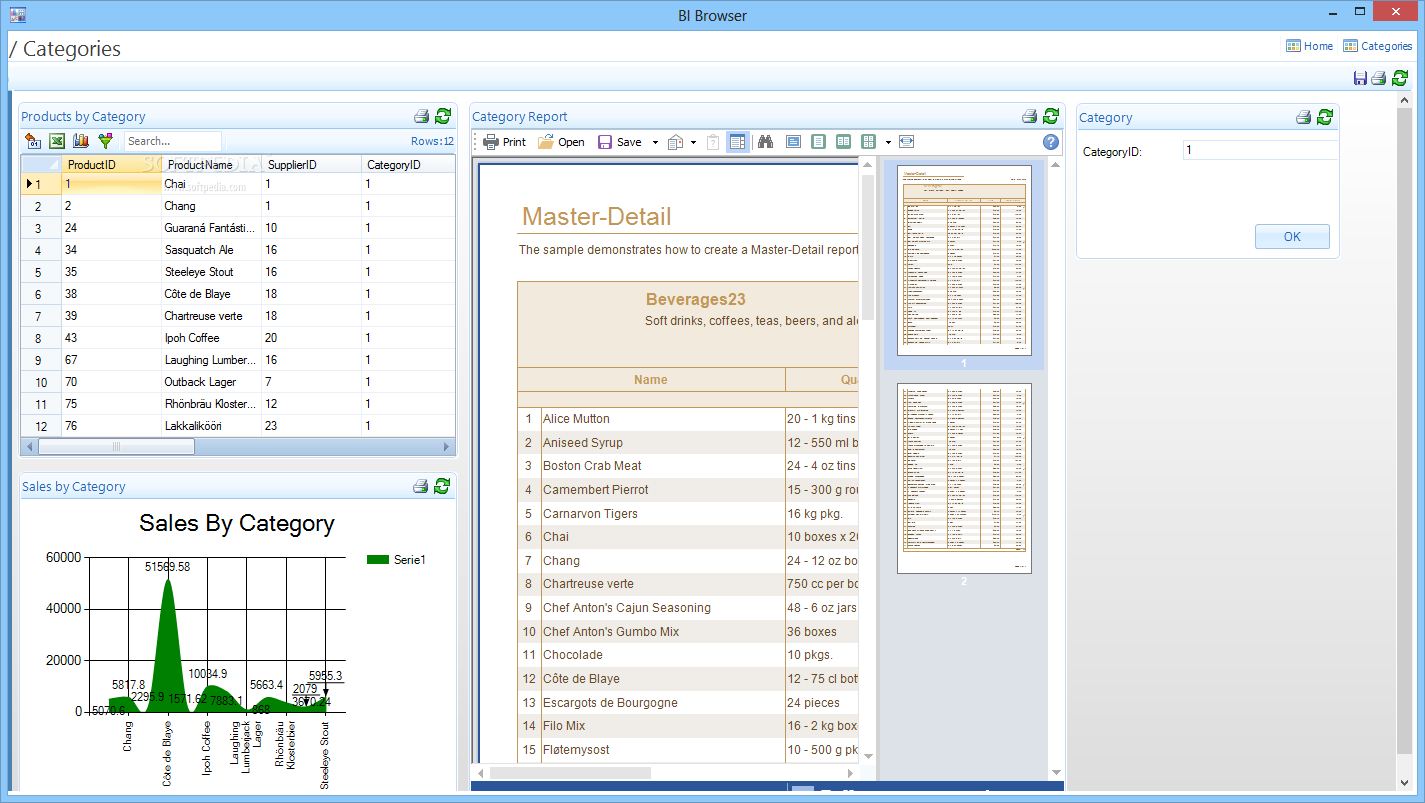Viewport: 1425px width, 803px height.
Task: Click the Rows:12 count label
Action: tap(432, 141)
